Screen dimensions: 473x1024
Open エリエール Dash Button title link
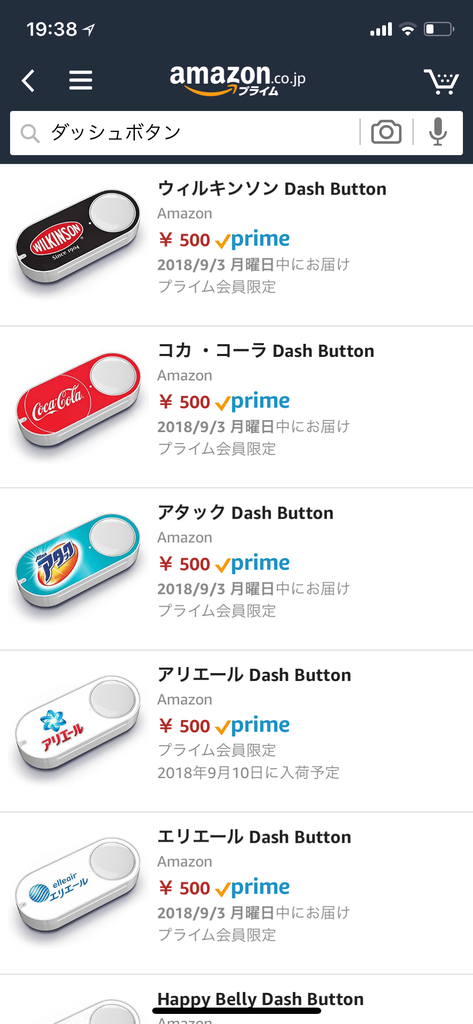[x=254, y=837]
